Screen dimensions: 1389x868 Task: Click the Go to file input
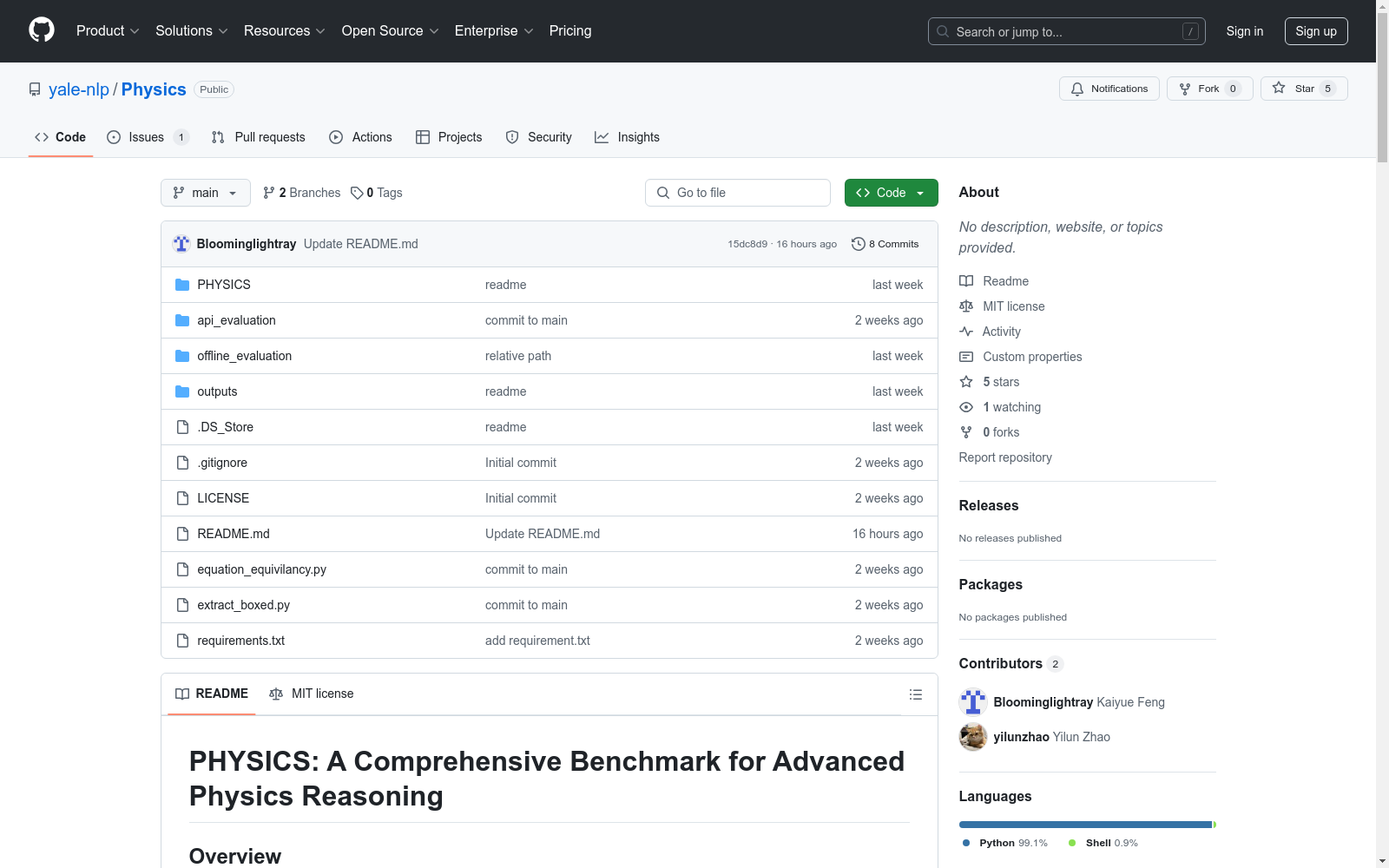coord(738,193)
